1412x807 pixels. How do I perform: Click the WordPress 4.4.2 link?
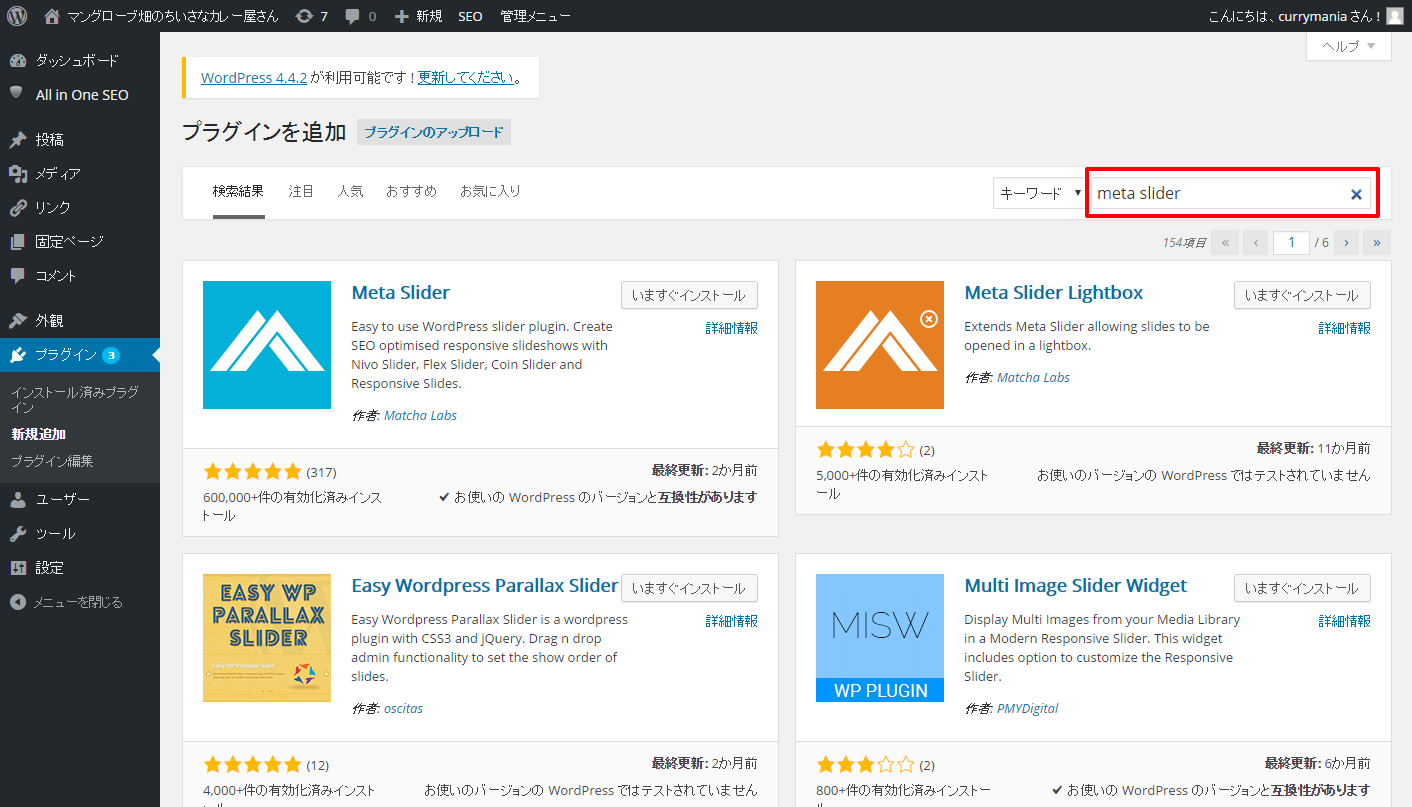click(254, 77)
